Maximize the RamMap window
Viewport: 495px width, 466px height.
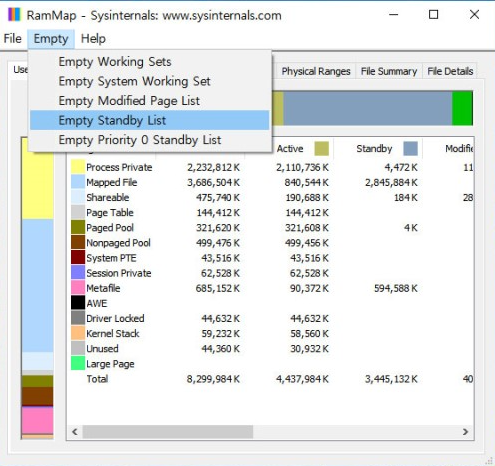point(433,15)
